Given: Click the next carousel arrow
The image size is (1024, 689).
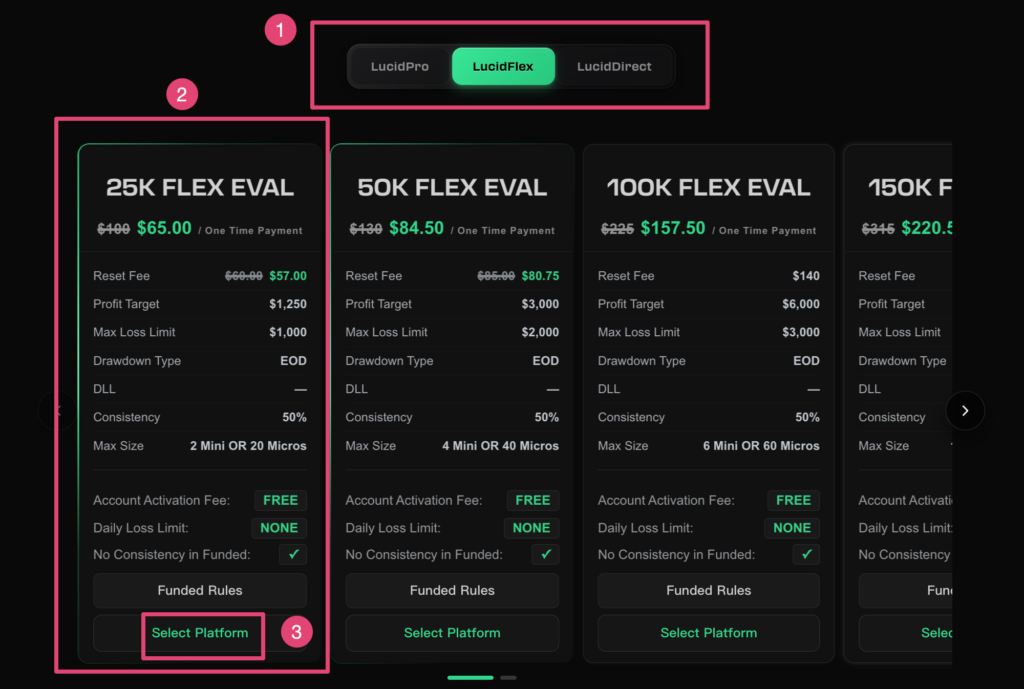Looking at the screenshot, I should coord(965,410).
